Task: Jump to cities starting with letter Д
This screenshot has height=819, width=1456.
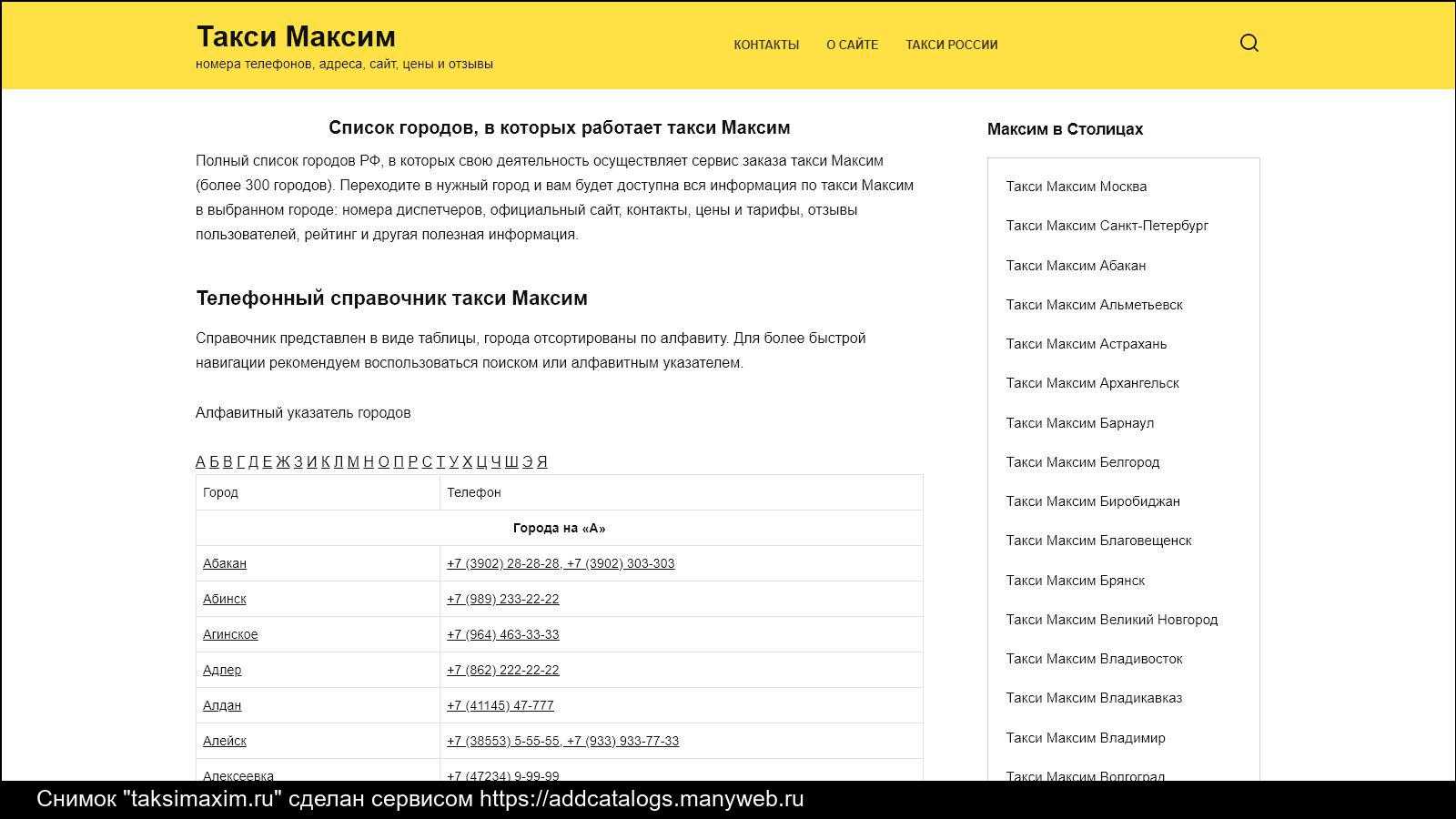Action: [253, 461]
